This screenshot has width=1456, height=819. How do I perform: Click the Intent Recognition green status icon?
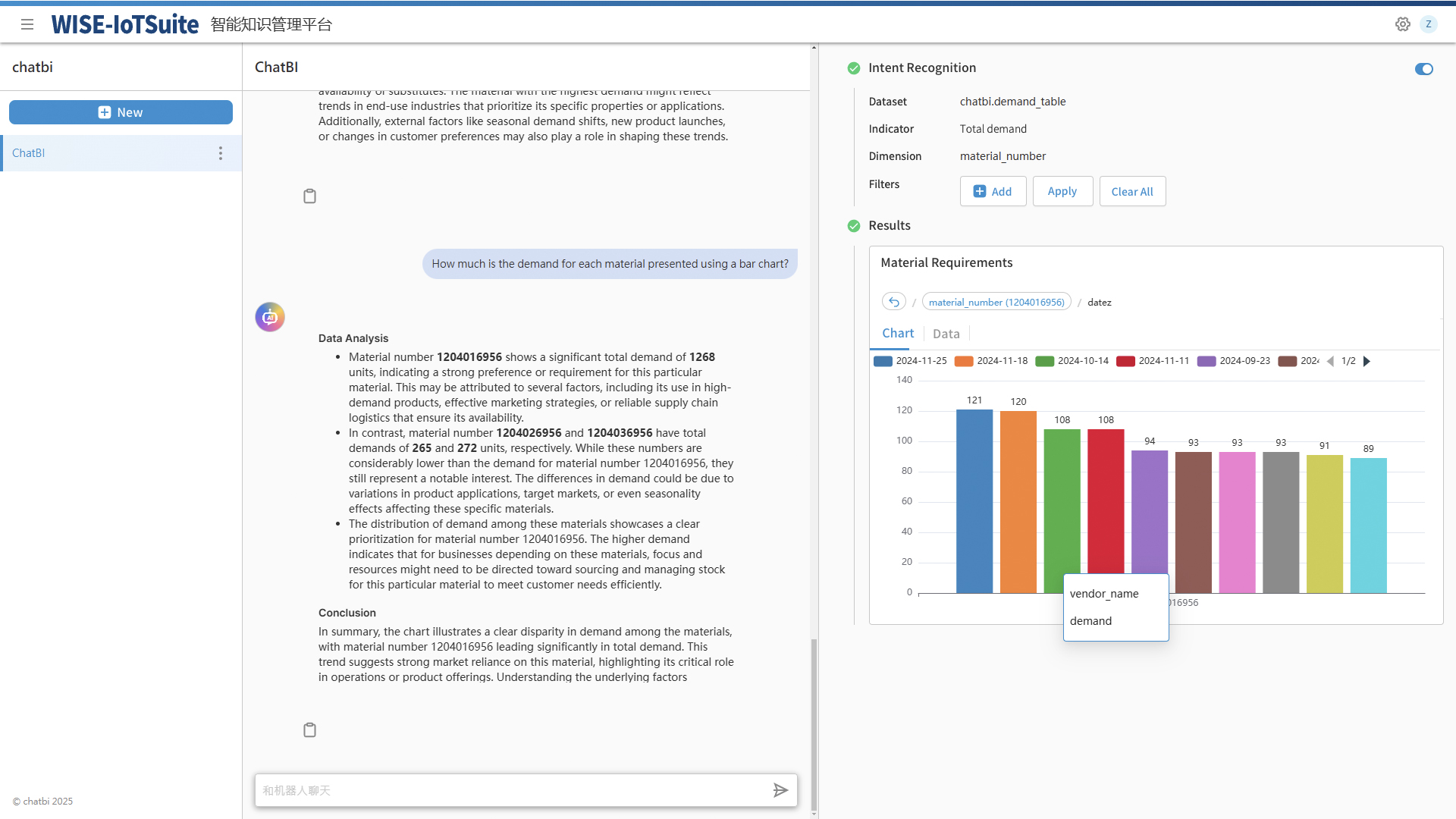pyautogui.click(x=853, y=68)
